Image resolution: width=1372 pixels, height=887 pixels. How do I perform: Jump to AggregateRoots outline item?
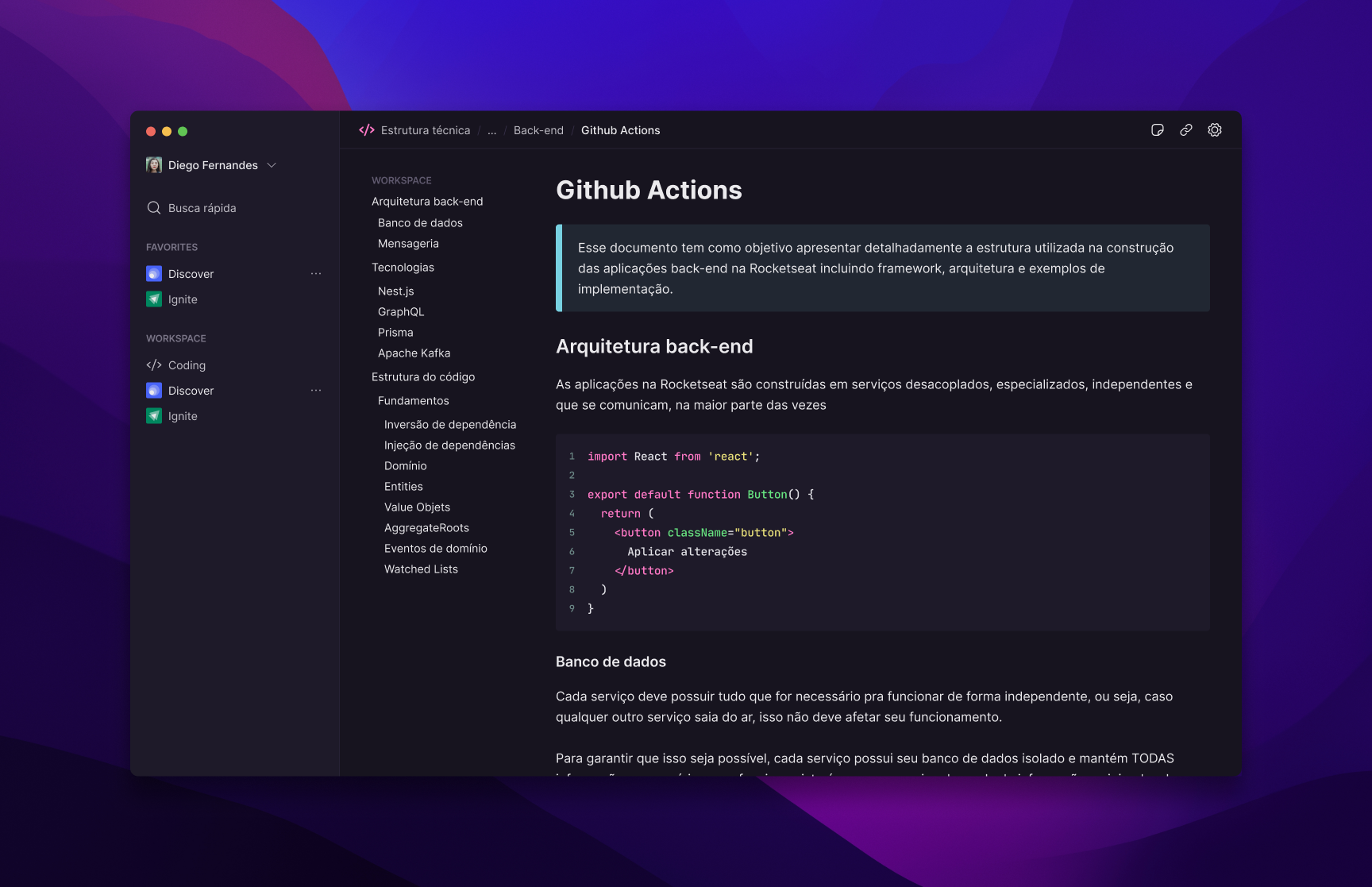pyautogui.click(x=426, y=528)
